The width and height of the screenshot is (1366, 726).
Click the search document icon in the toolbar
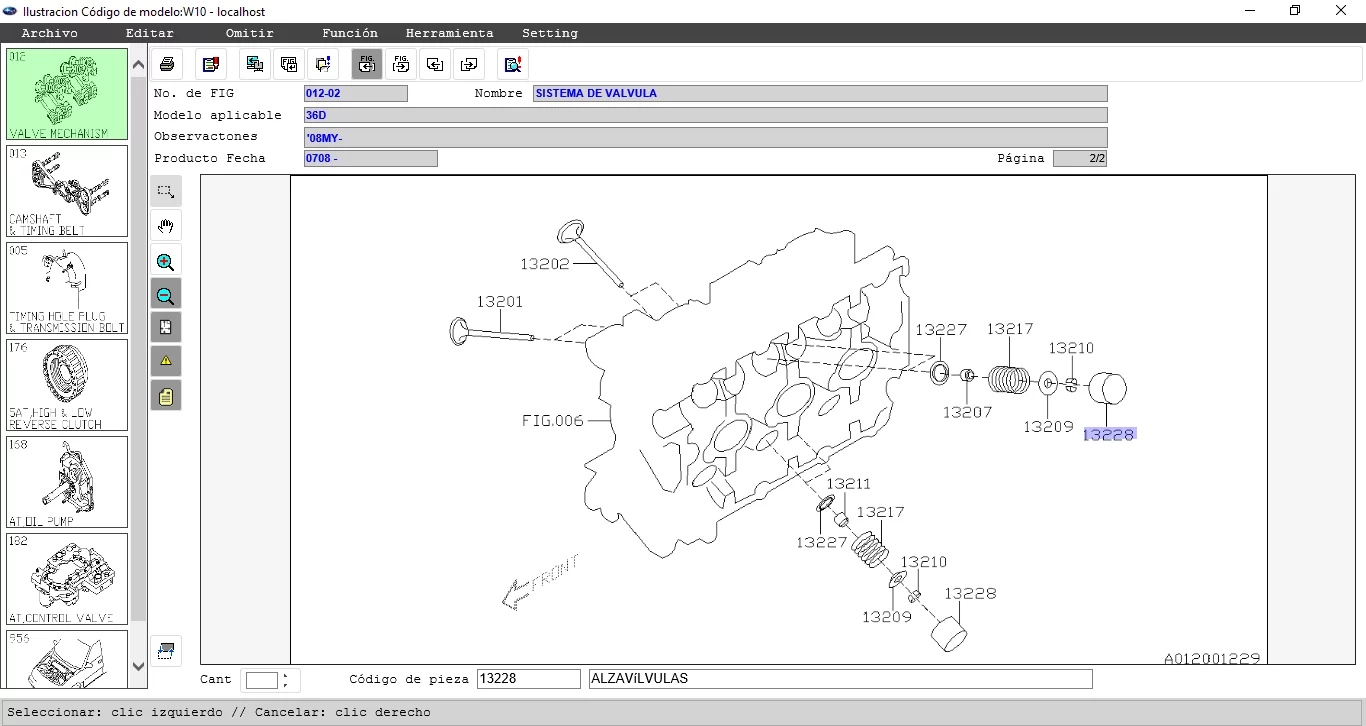point(513,65)
